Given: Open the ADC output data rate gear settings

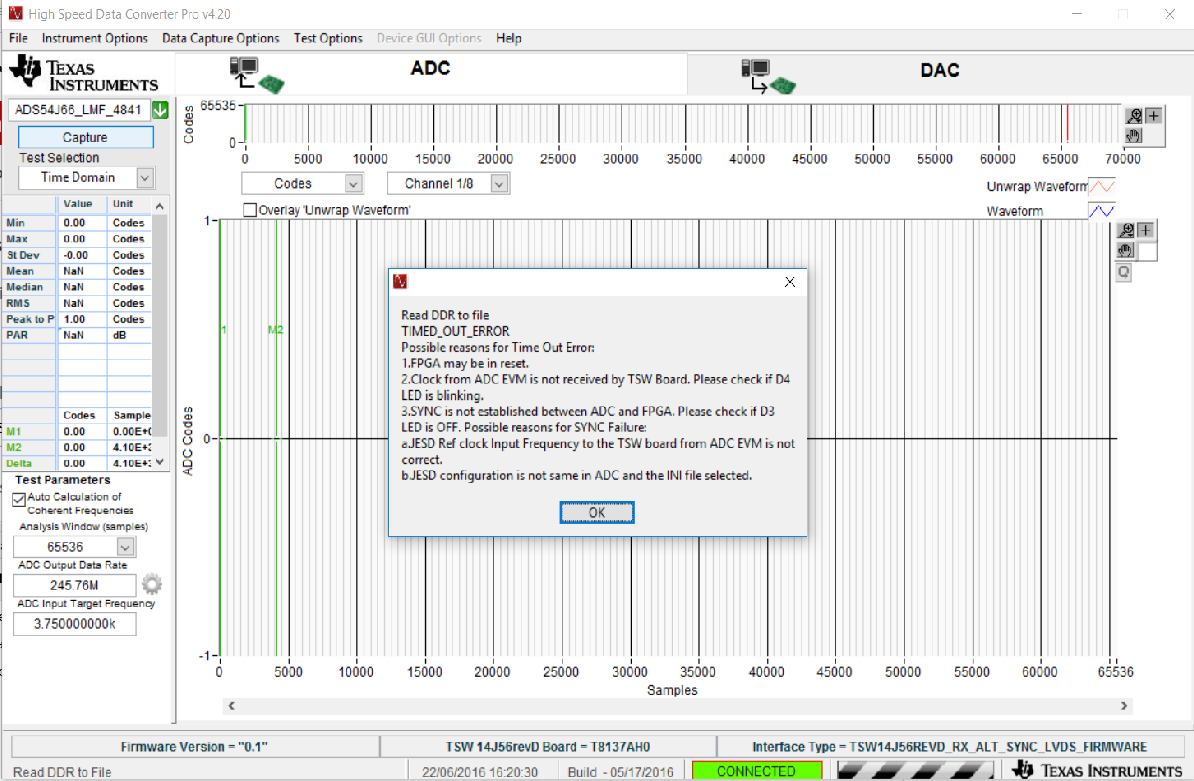Looking at the screenshot, I should (152, 585).
